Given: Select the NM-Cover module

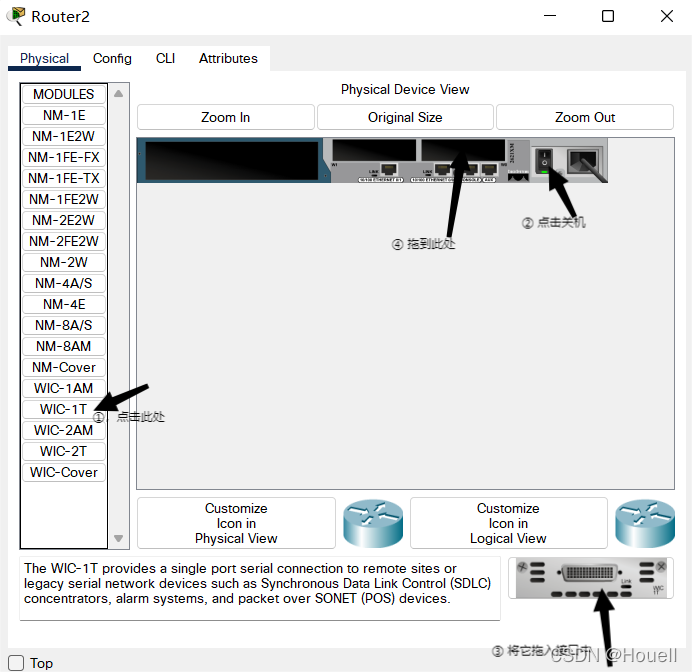Looking at the screenshot, I should point(64,367).
